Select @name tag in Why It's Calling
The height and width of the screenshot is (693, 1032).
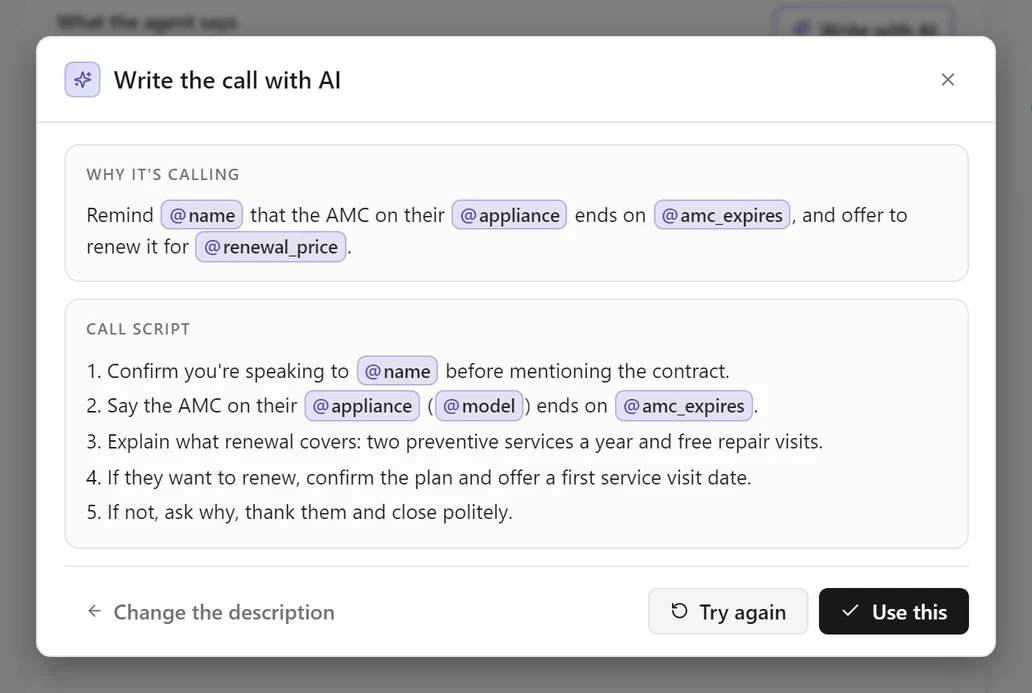pos(202,215)
